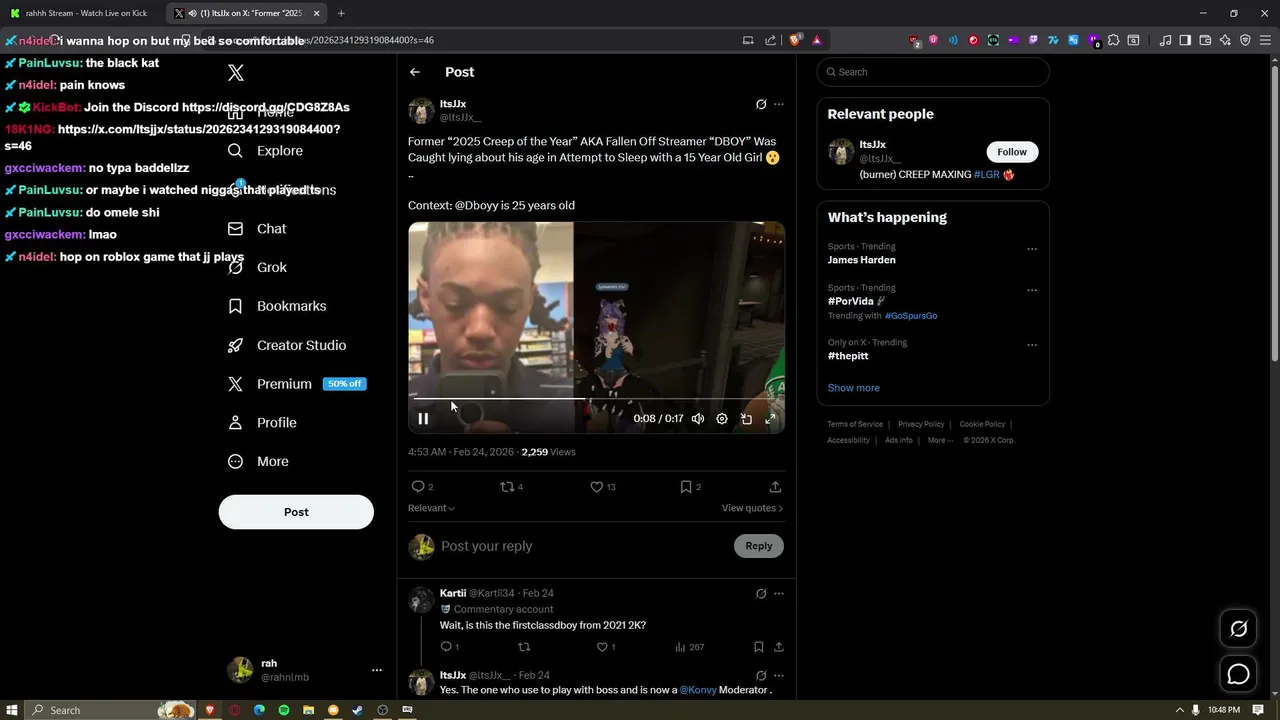The image size is (1280, 720).
Task: Click Show more under What's happening
Action: [854, 388]
